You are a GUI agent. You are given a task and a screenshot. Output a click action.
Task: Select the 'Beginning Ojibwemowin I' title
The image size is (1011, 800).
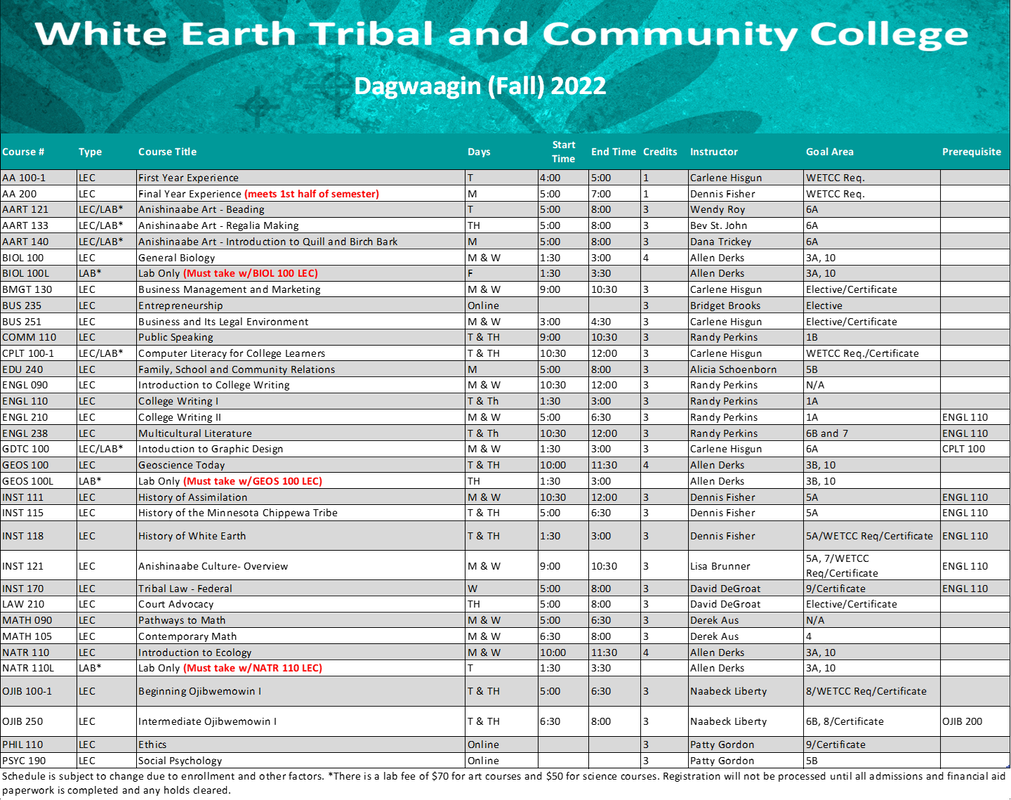tap(199, 691)
